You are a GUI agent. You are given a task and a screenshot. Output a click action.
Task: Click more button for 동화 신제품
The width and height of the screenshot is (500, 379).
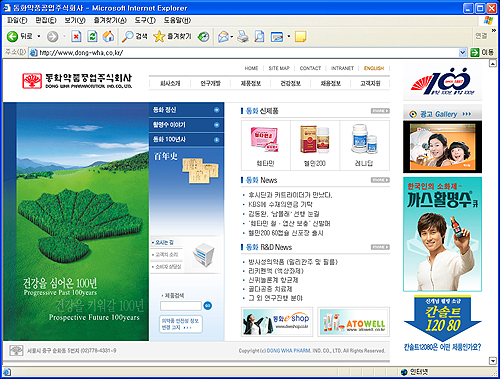[x=380, y=111]
